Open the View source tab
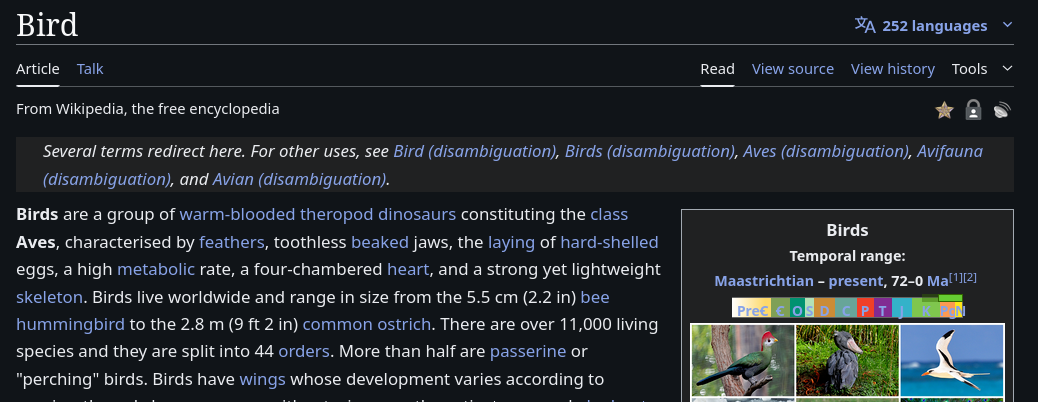The image size is (1038, 402). (792, 69)
